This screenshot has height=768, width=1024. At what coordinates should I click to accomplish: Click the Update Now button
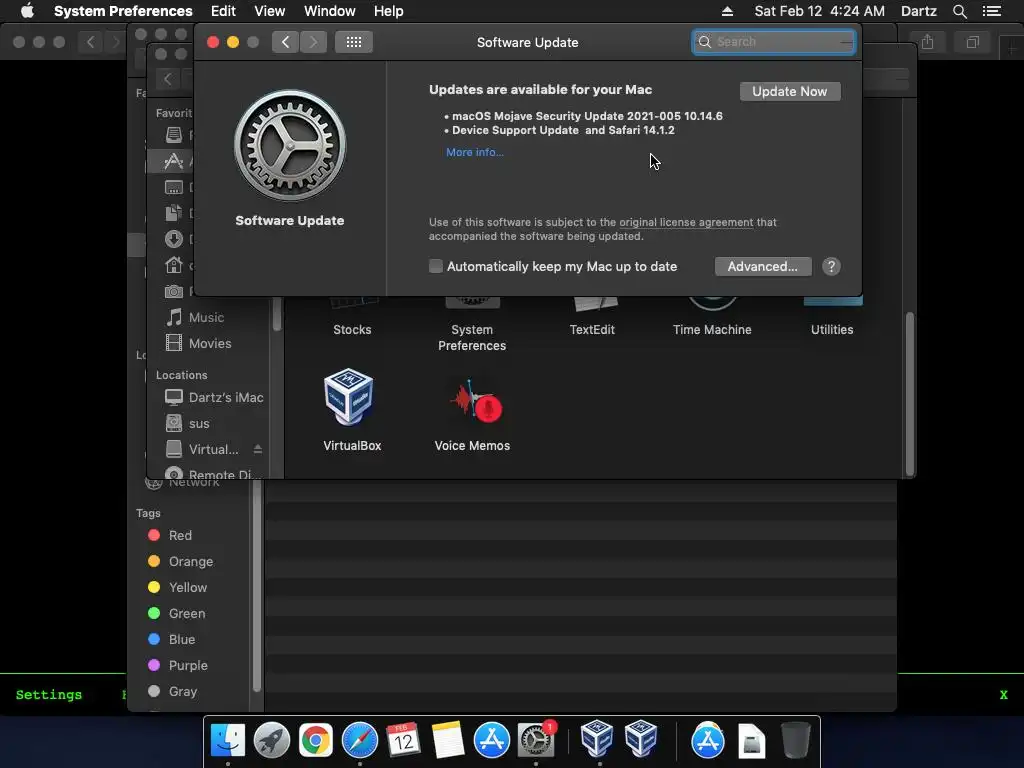790,91
